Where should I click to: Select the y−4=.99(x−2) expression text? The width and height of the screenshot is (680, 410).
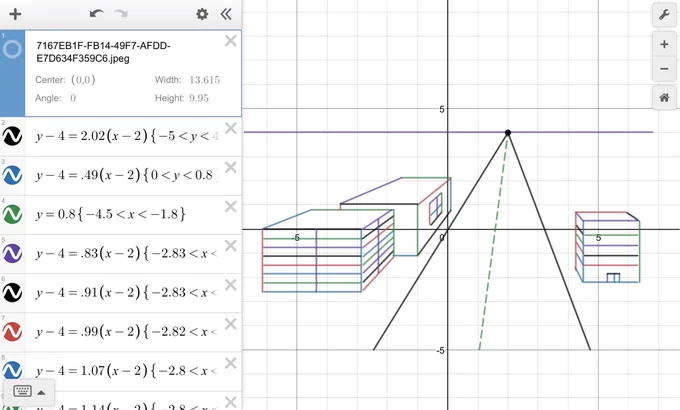point(126,331)
